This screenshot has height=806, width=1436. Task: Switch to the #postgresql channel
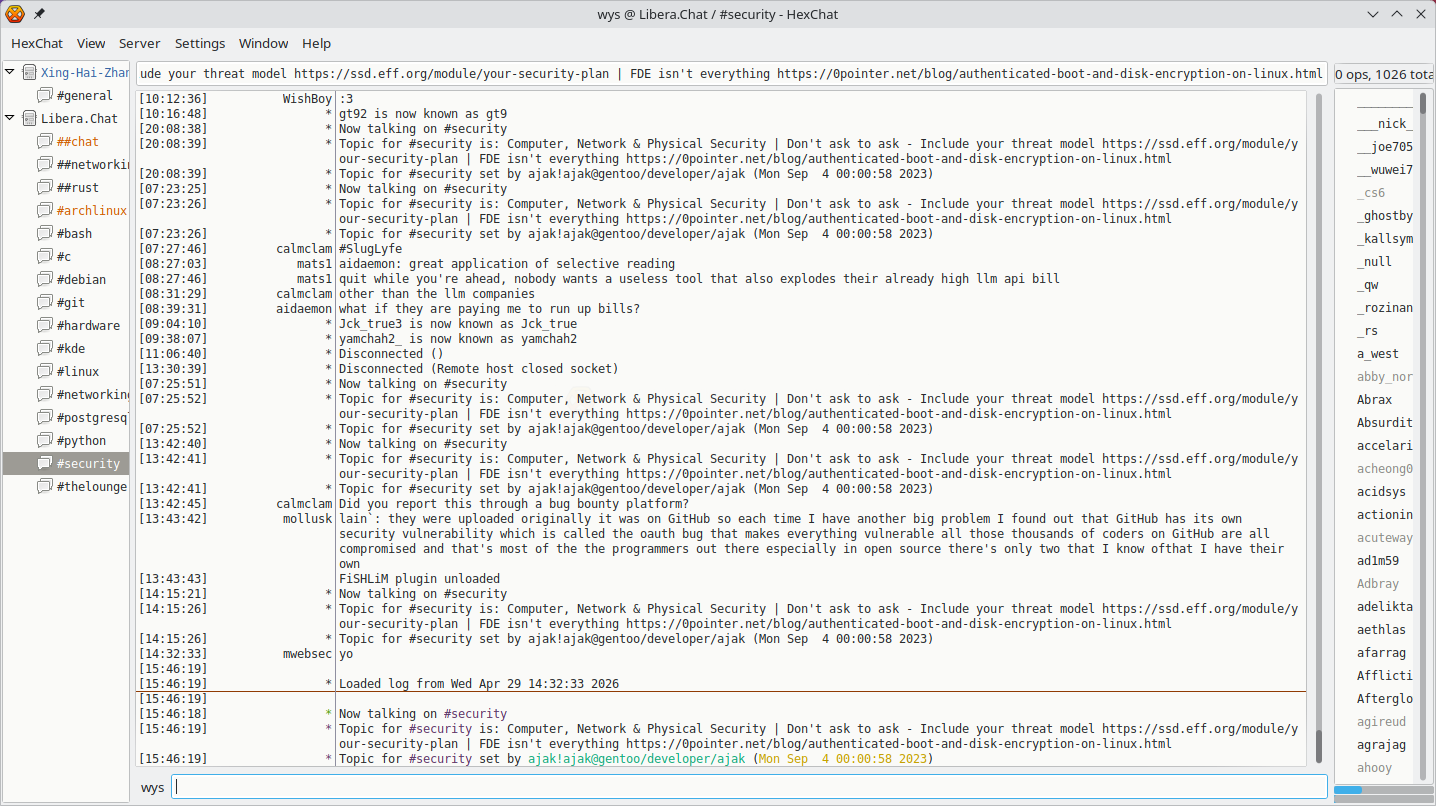[93, 418]
